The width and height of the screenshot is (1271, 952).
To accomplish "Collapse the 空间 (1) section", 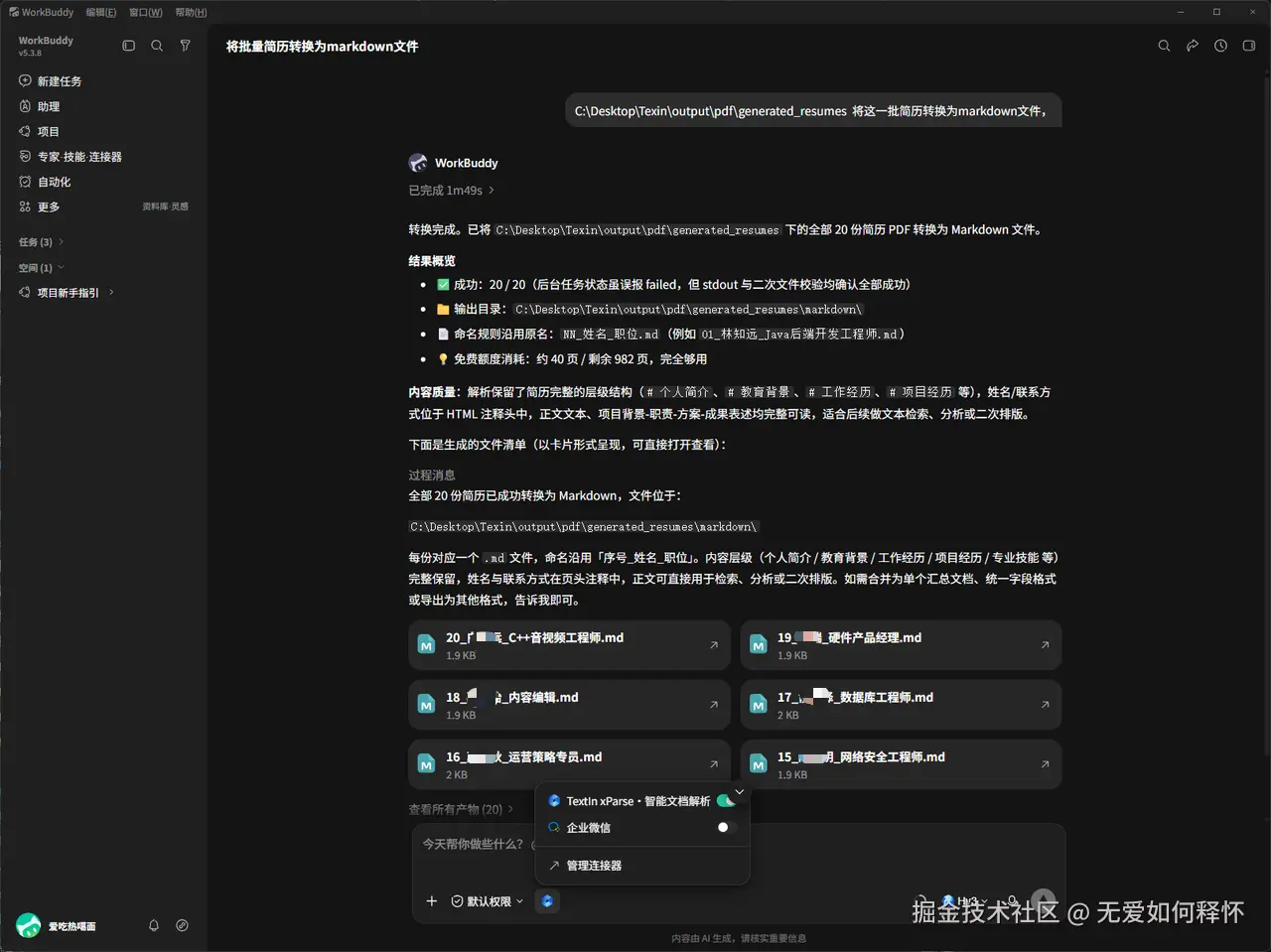I will pos(40,268).
